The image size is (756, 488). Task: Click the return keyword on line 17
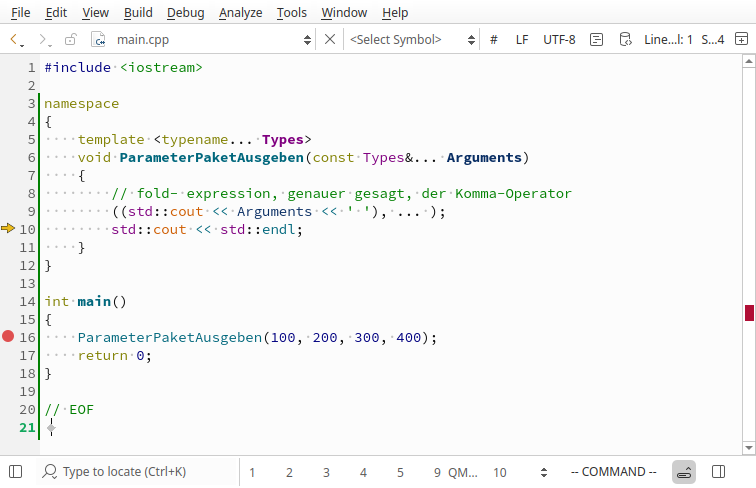(x=102, y=356)
